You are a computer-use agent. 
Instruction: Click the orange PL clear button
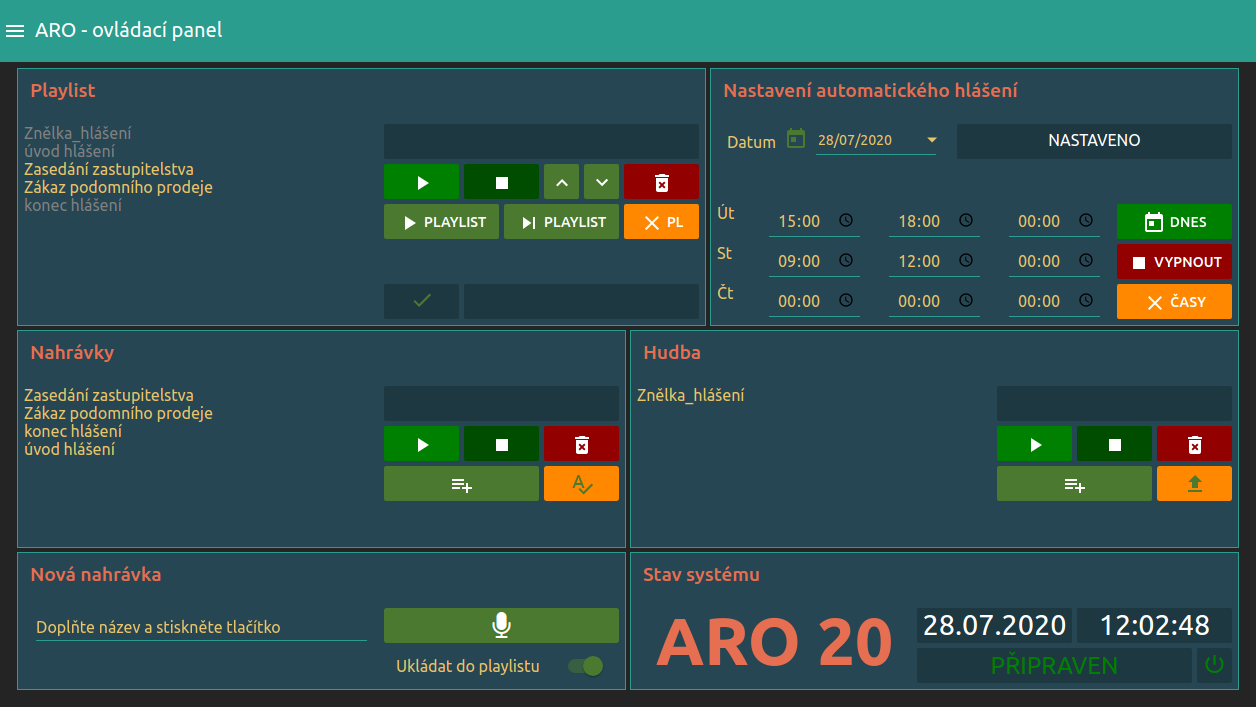661,222
